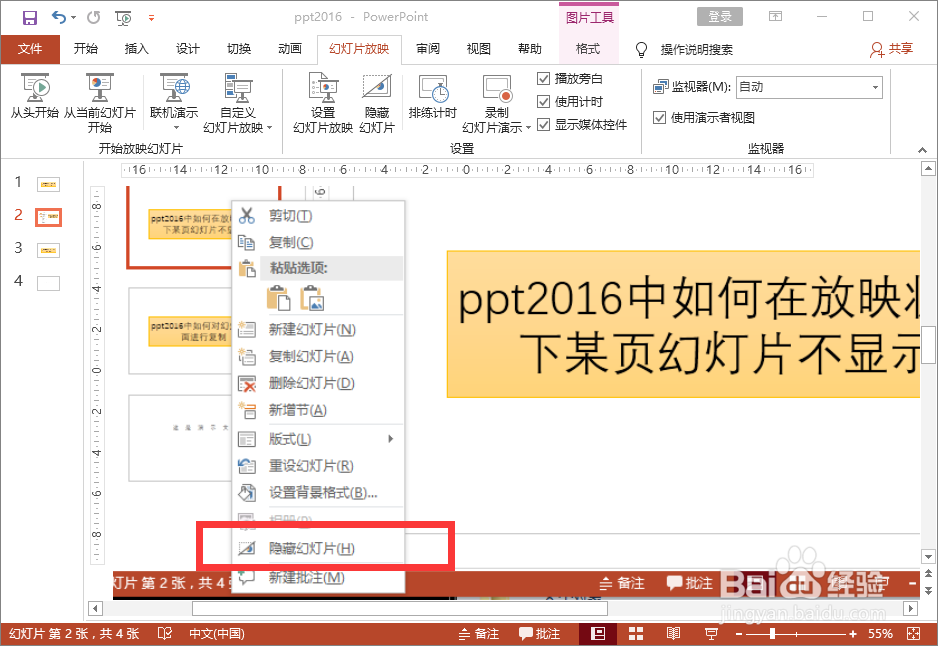
Task: Select slide 3 thumbnail
Action: pyautogui.click(x=48, y=249)
